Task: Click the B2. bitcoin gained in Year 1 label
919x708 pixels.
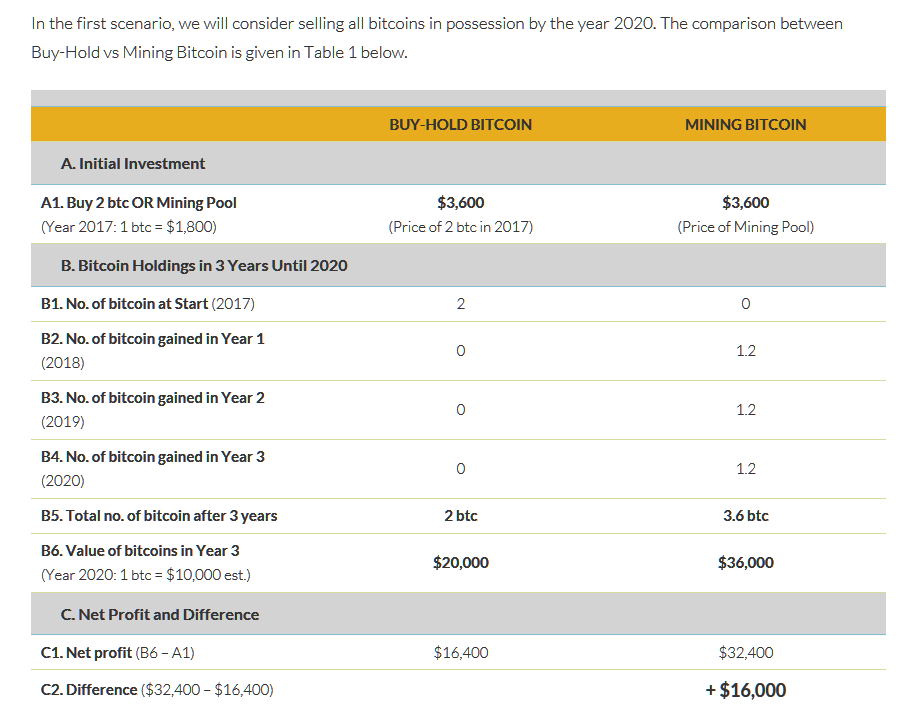Action: click(x=152, y=339)
